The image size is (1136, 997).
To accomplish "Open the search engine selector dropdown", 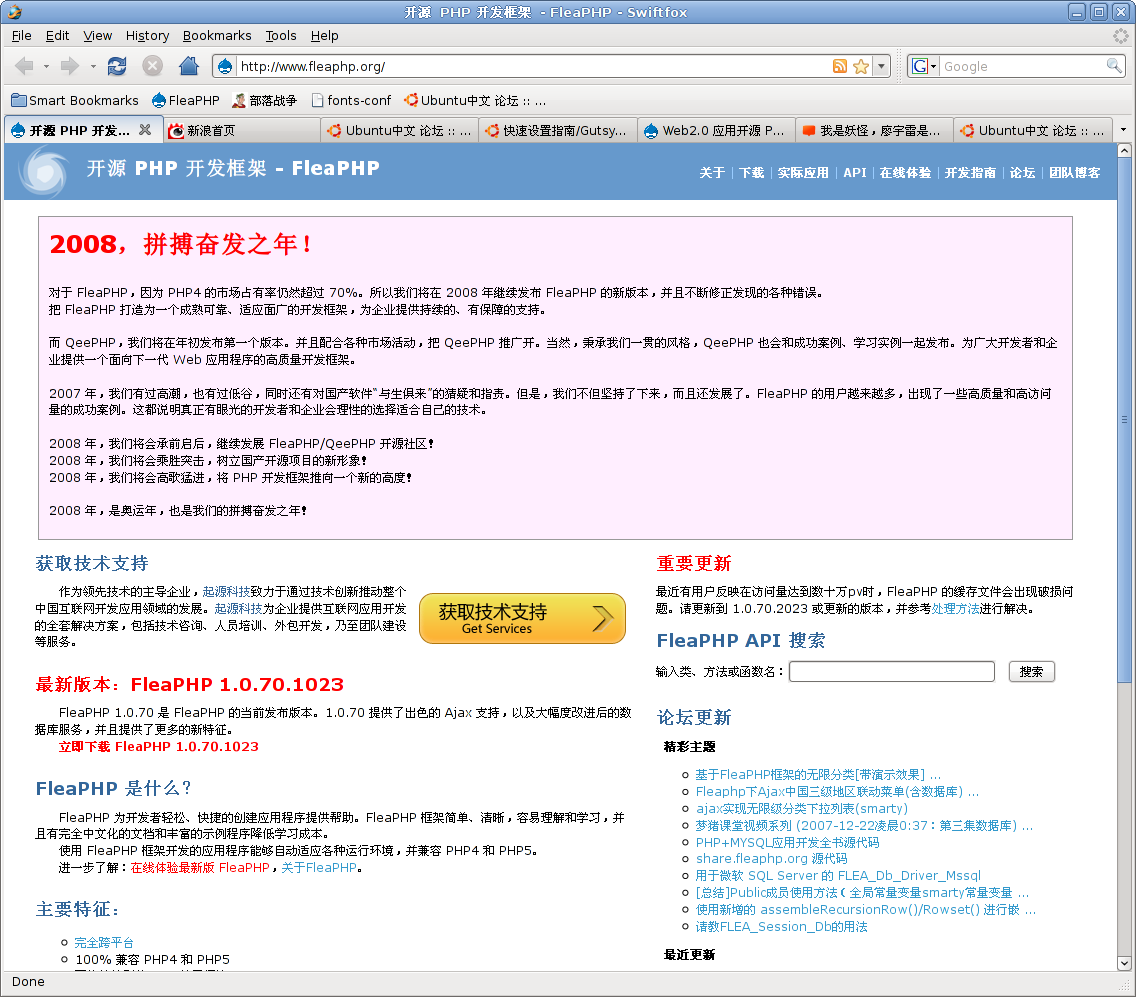I will [924, 67].
